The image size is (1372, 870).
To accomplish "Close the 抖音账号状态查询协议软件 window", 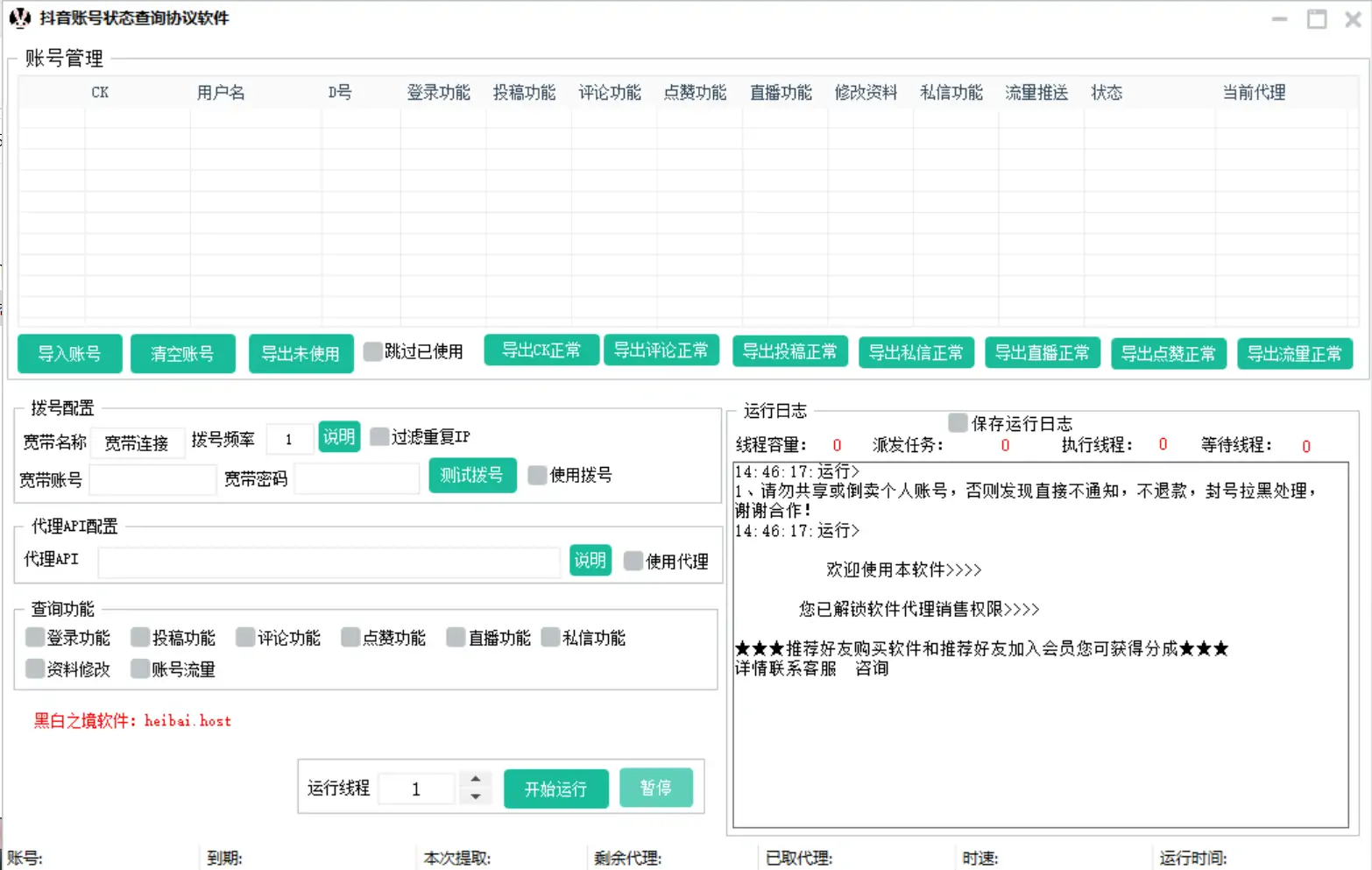I will coord(1354,18).
